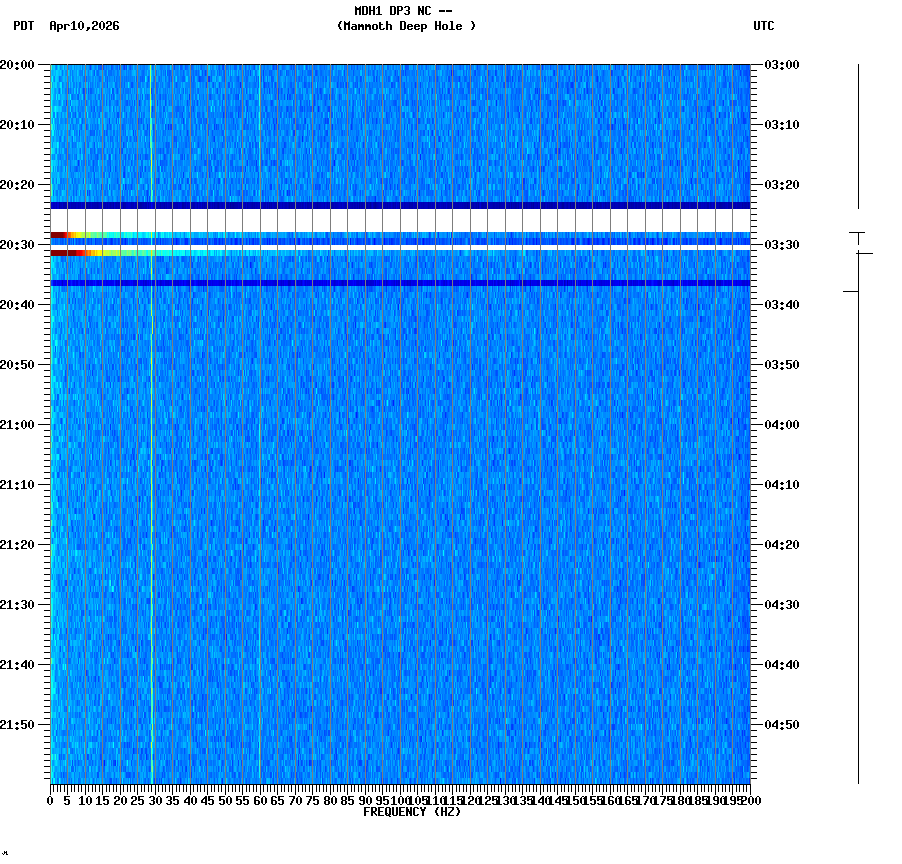Select the 04:00 UTC tick label
This screenshot has width=902, height=864.
click(x=781, y=424)
